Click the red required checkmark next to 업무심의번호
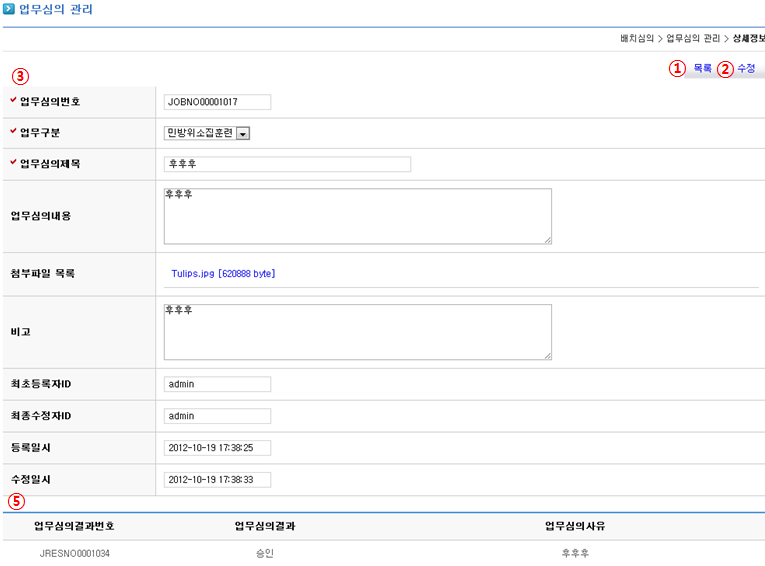765x566 pixels. pyautogui.click(x=13, y=101)
